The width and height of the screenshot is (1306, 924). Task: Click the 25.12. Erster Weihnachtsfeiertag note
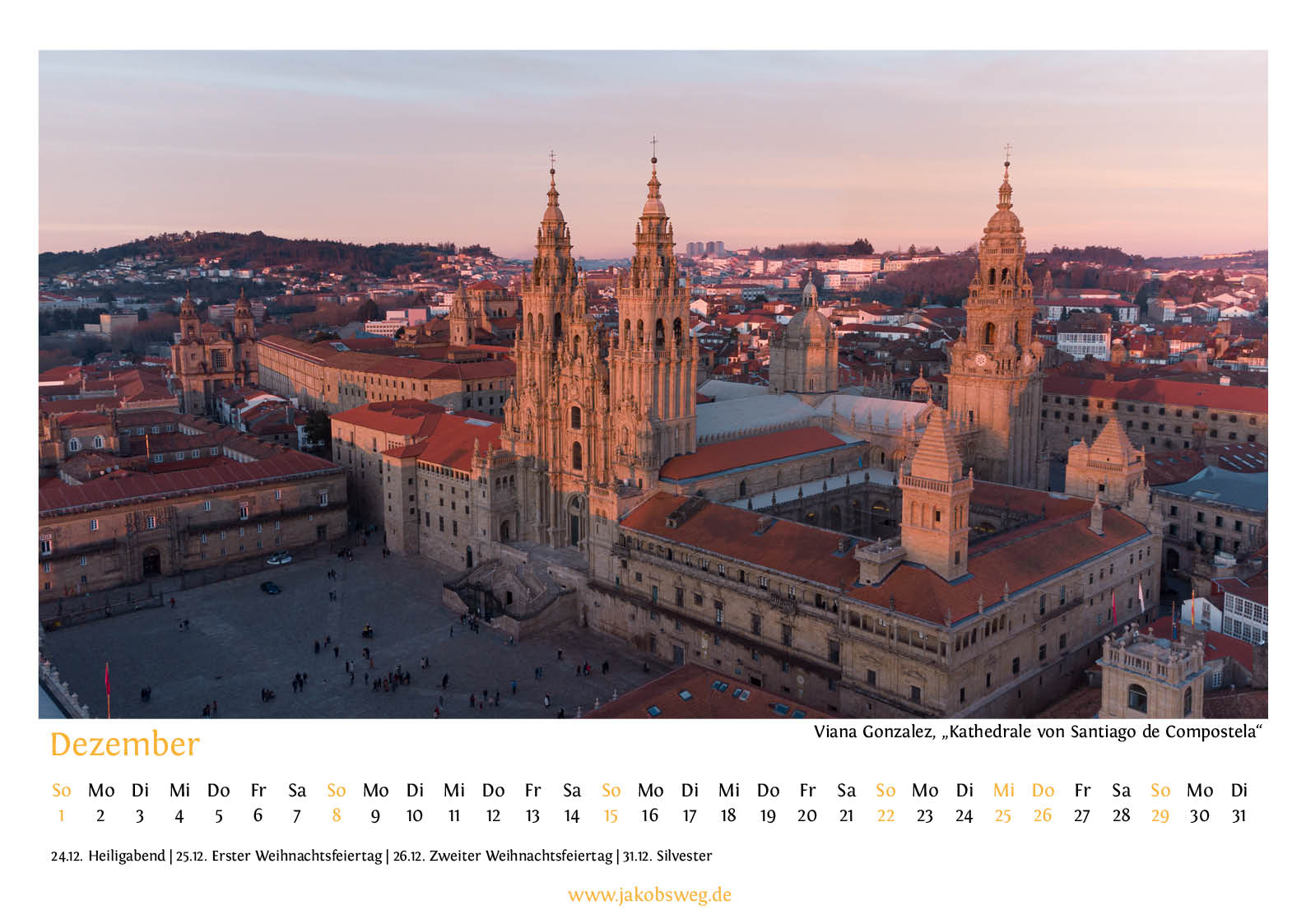click(x=279, y=856)
